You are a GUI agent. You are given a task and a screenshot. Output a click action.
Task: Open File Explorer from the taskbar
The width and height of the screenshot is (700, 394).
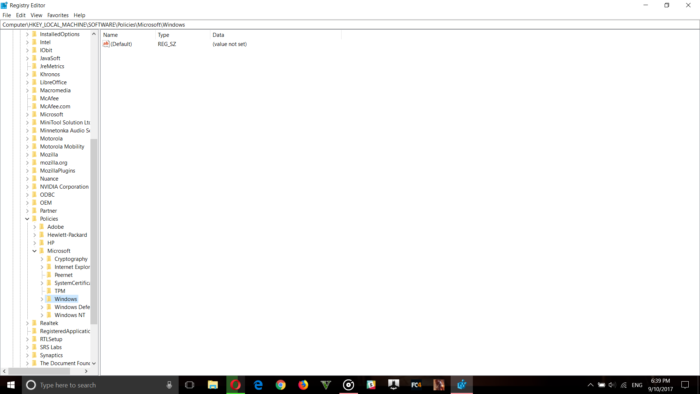pos(212,385)
